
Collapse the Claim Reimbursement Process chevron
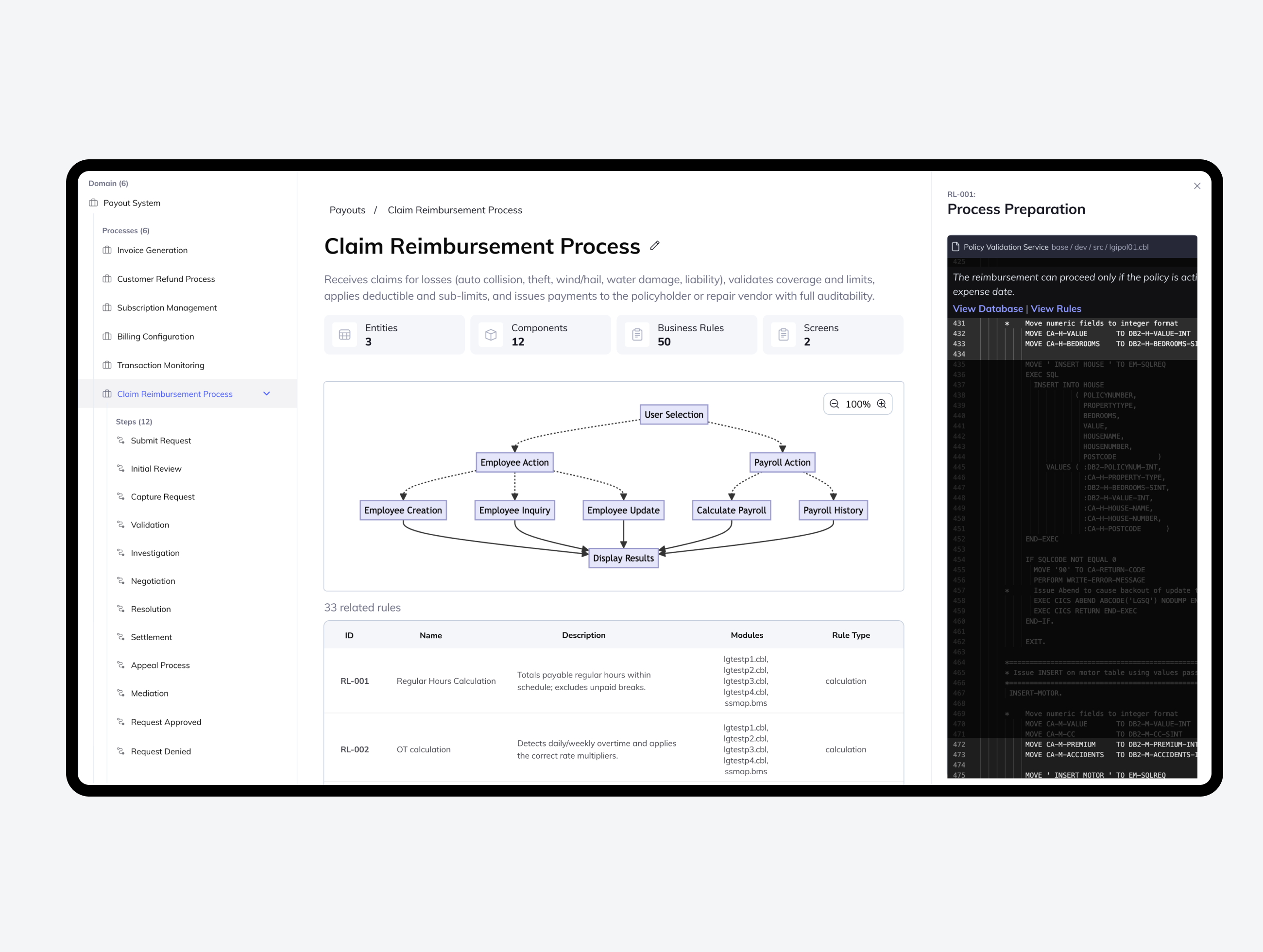click(x=266, y=394)
